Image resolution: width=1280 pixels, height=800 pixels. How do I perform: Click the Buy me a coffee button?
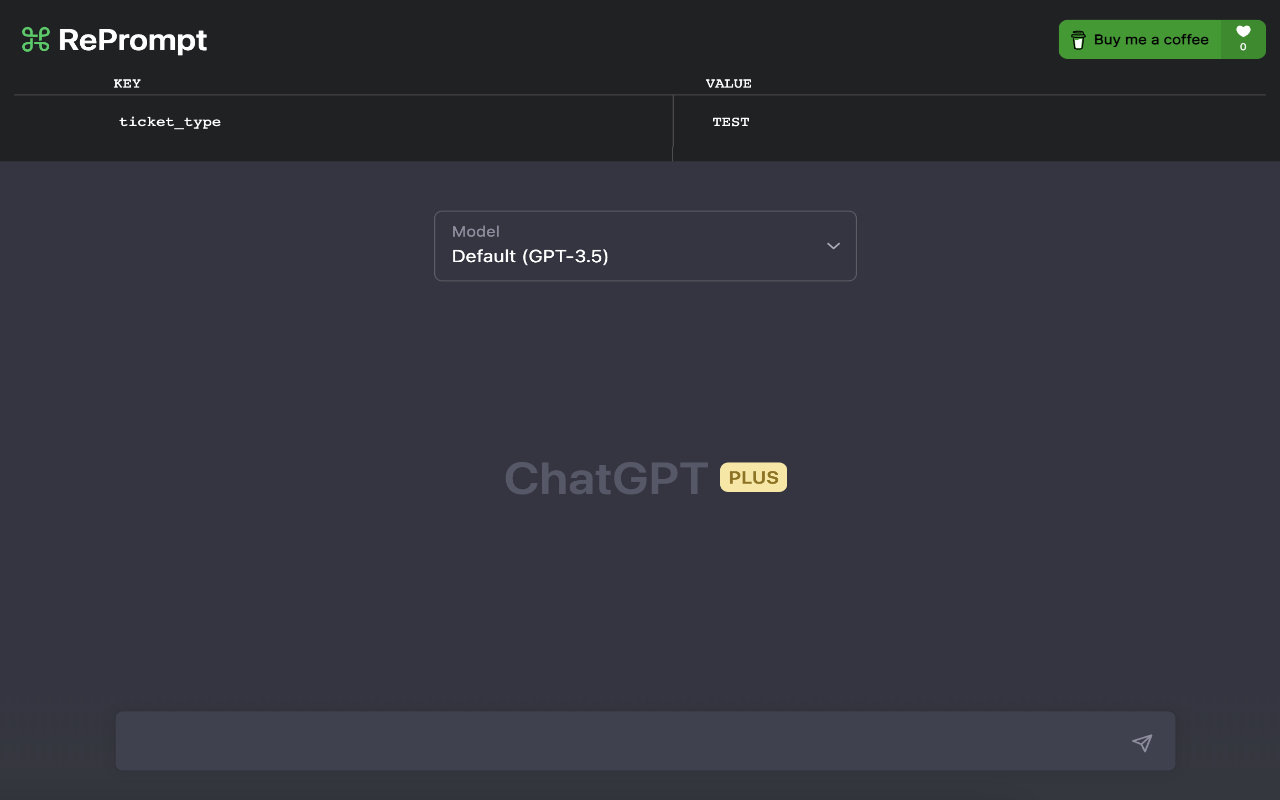(x=1140, y=39)
